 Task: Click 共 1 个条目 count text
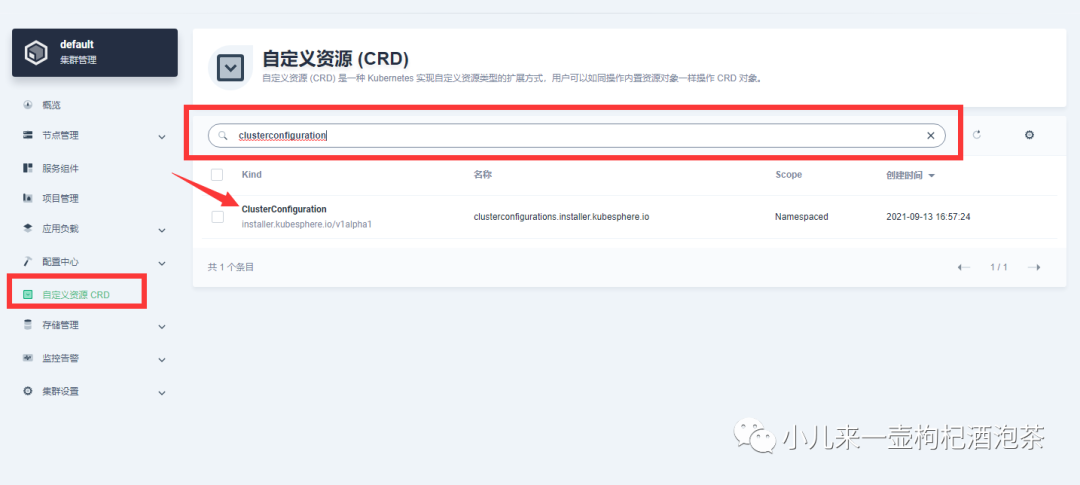[231, 267]
